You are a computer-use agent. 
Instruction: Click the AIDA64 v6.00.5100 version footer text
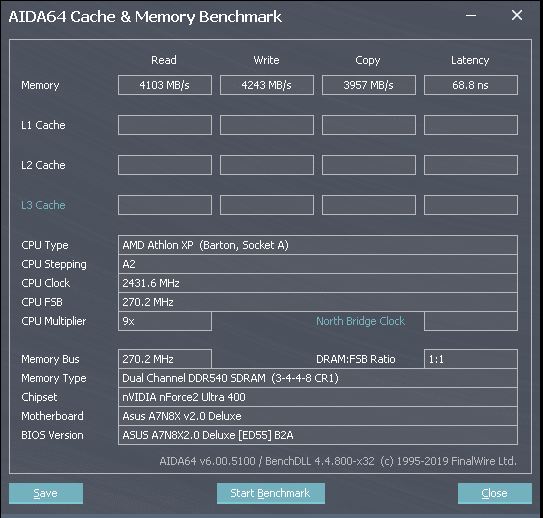click(x=338, y=461)
